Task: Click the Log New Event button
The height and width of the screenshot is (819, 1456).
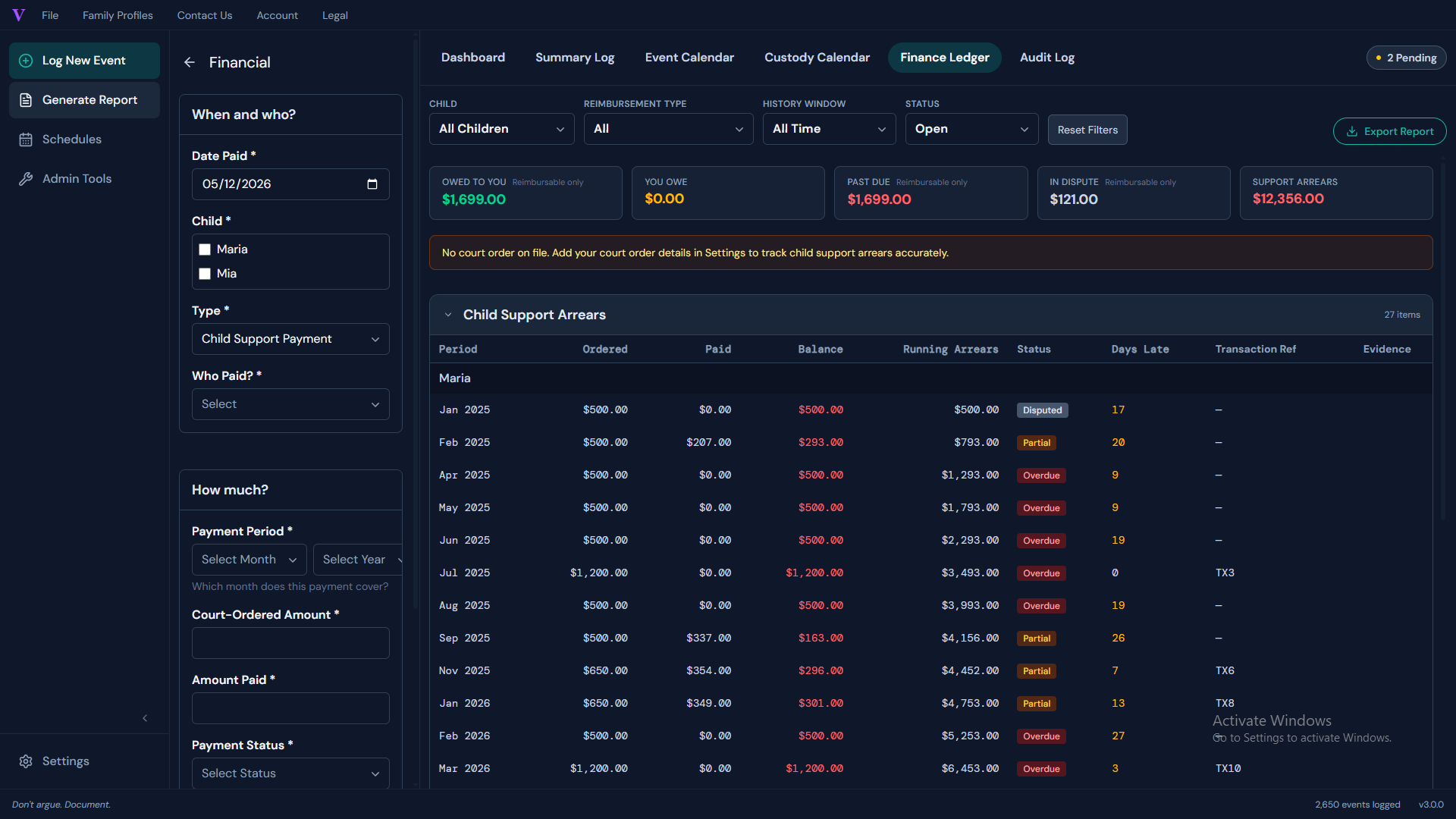Action: (x=84, y=61)
